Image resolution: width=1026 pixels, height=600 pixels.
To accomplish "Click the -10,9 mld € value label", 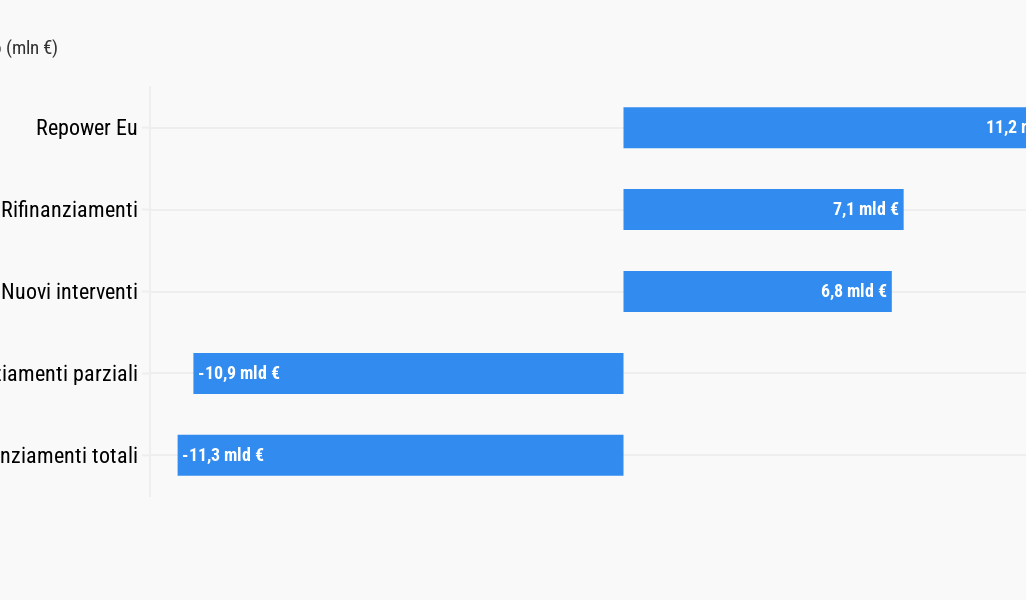I will coord(239,373).
